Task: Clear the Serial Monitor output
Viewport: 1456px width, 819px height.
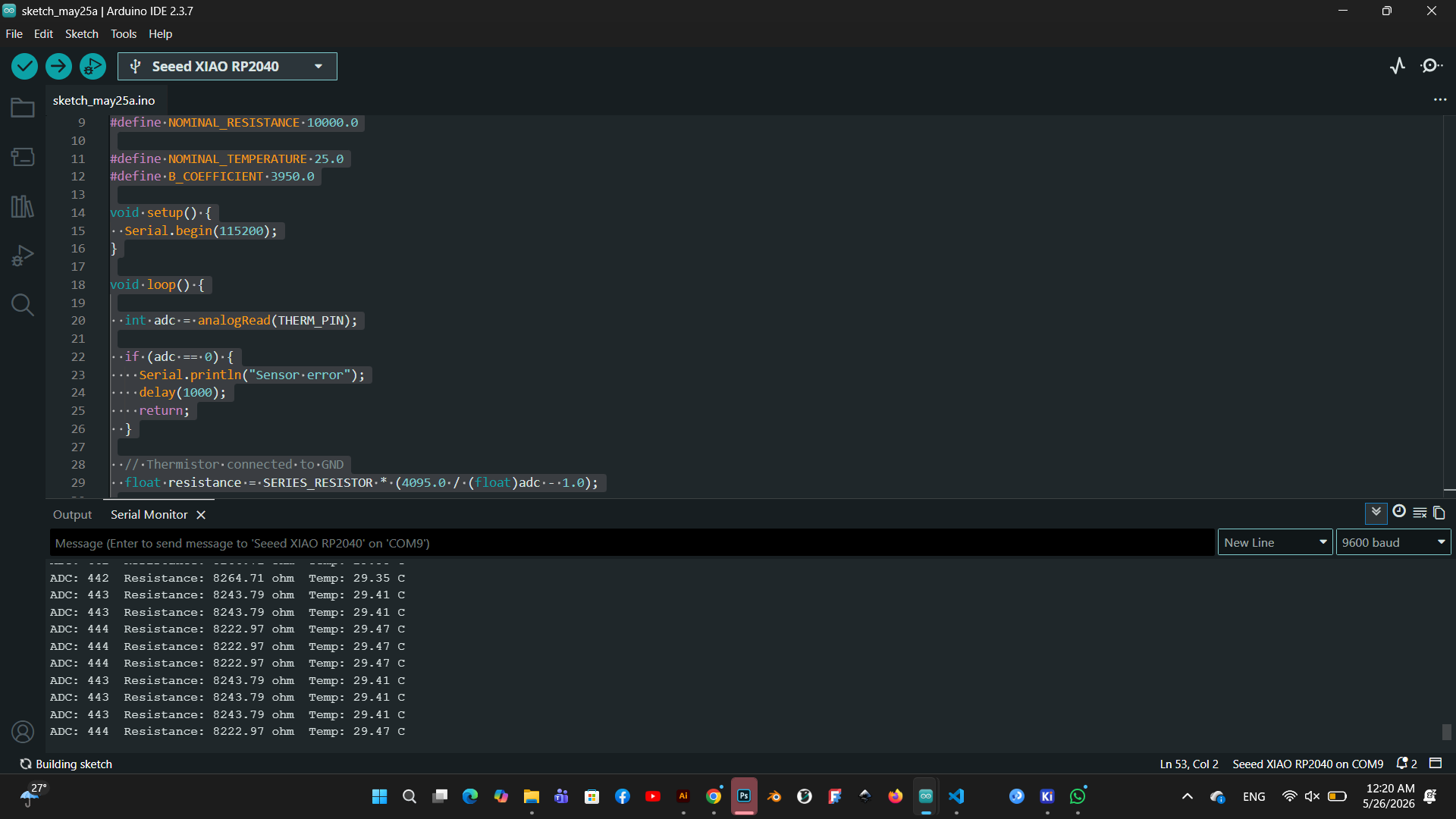Action: pos(1420,513)
